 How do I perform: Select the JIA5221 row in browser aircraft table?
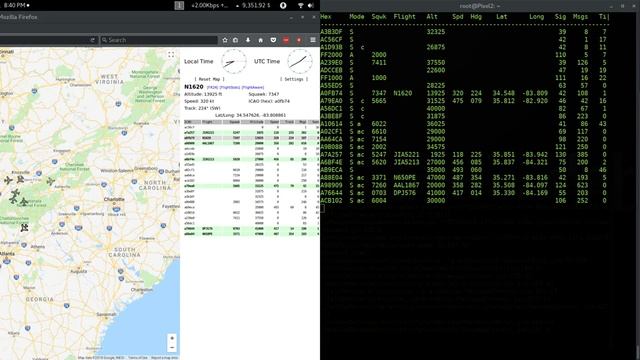(x=251, y=133)
